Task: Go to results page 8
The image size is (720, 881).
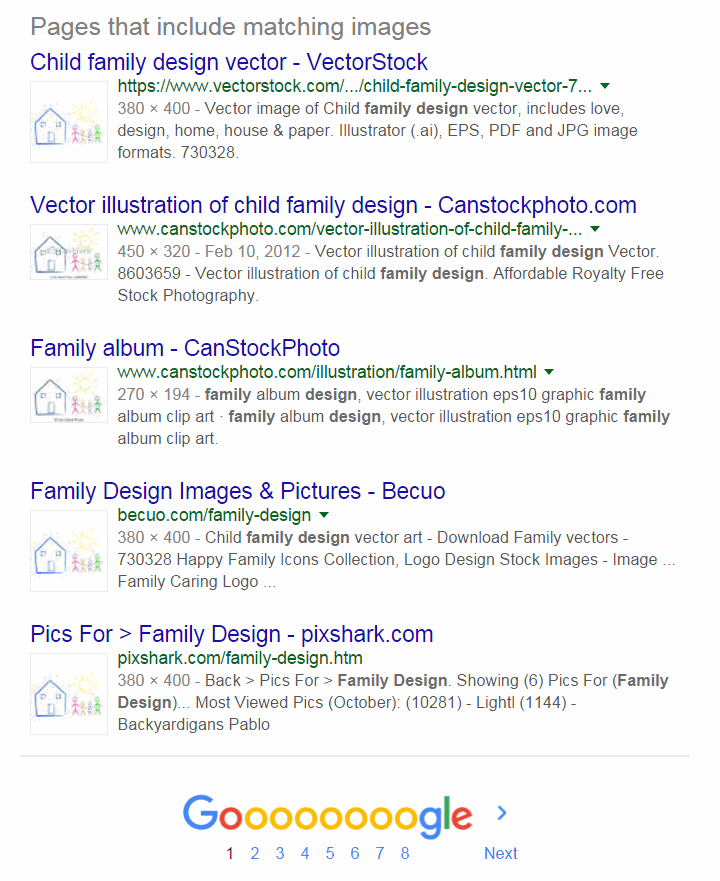Action: 405,853
